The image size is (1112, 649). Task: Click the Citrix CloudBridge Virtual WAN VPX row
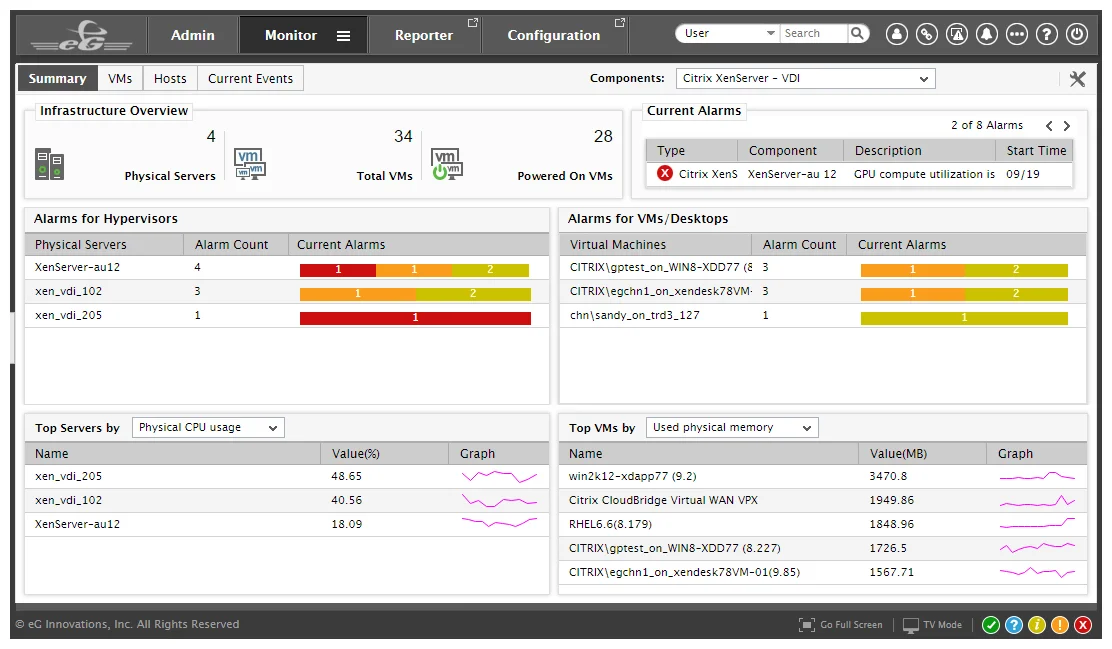click(x=823, y=501)
